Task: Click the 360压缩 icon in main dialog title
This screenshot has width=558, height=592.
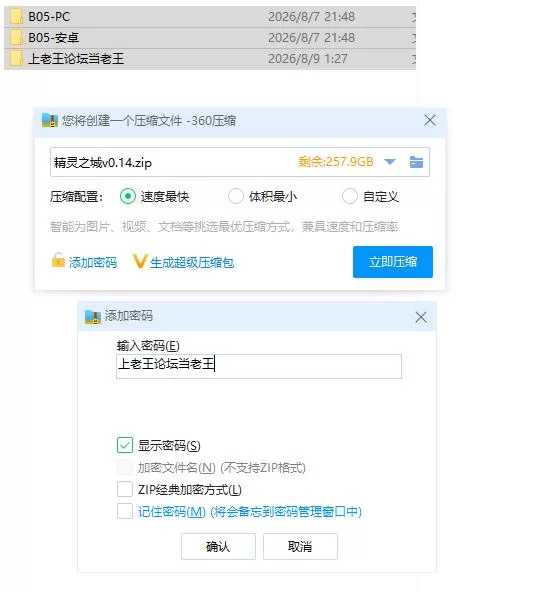Action: pos(49,120)
